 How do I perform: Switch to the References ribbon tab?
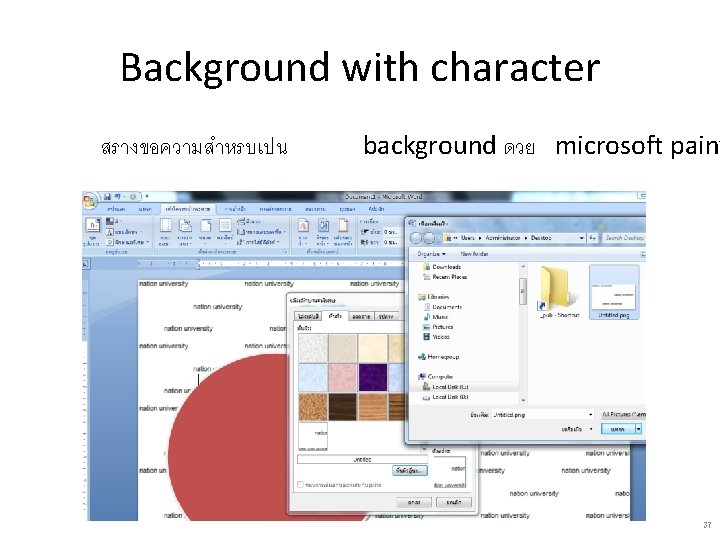(235, 209)
